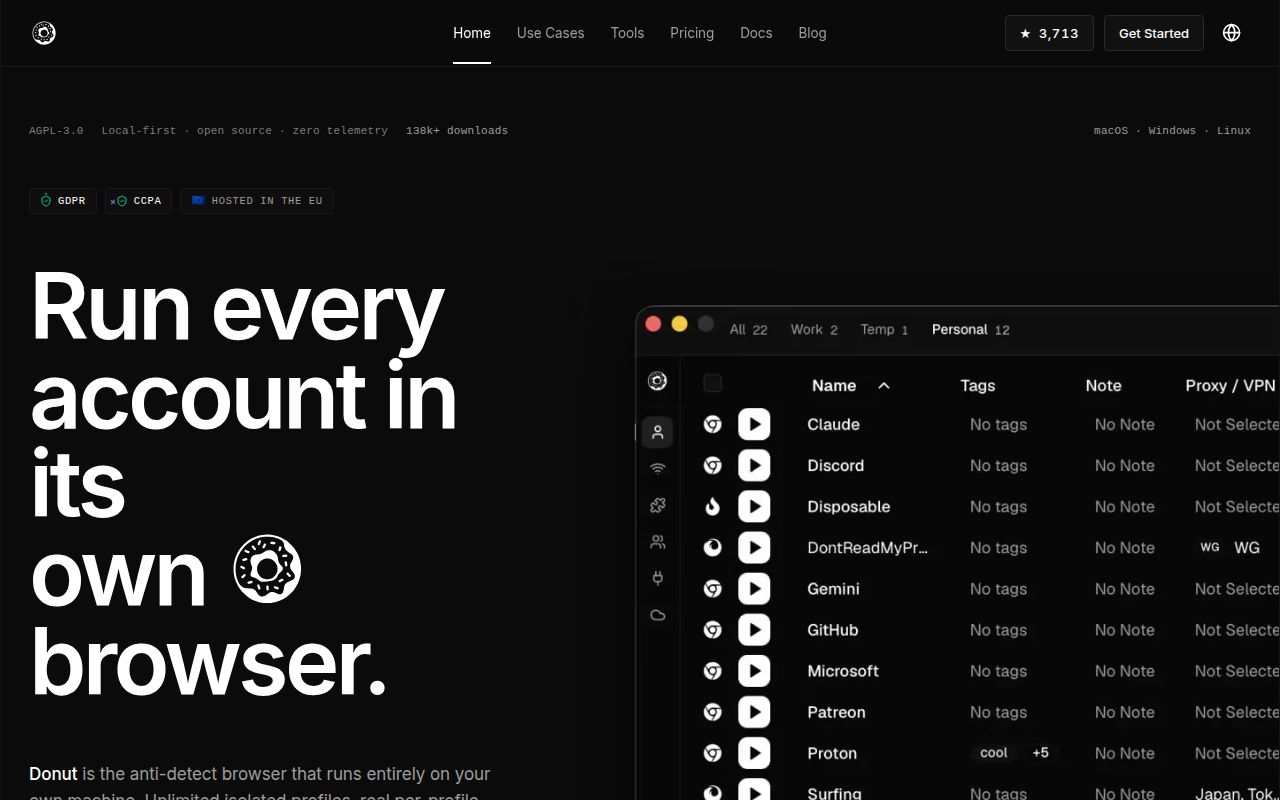
Task: Expand the +5 tags on Proton
Action: click(x=1040, y=753)
